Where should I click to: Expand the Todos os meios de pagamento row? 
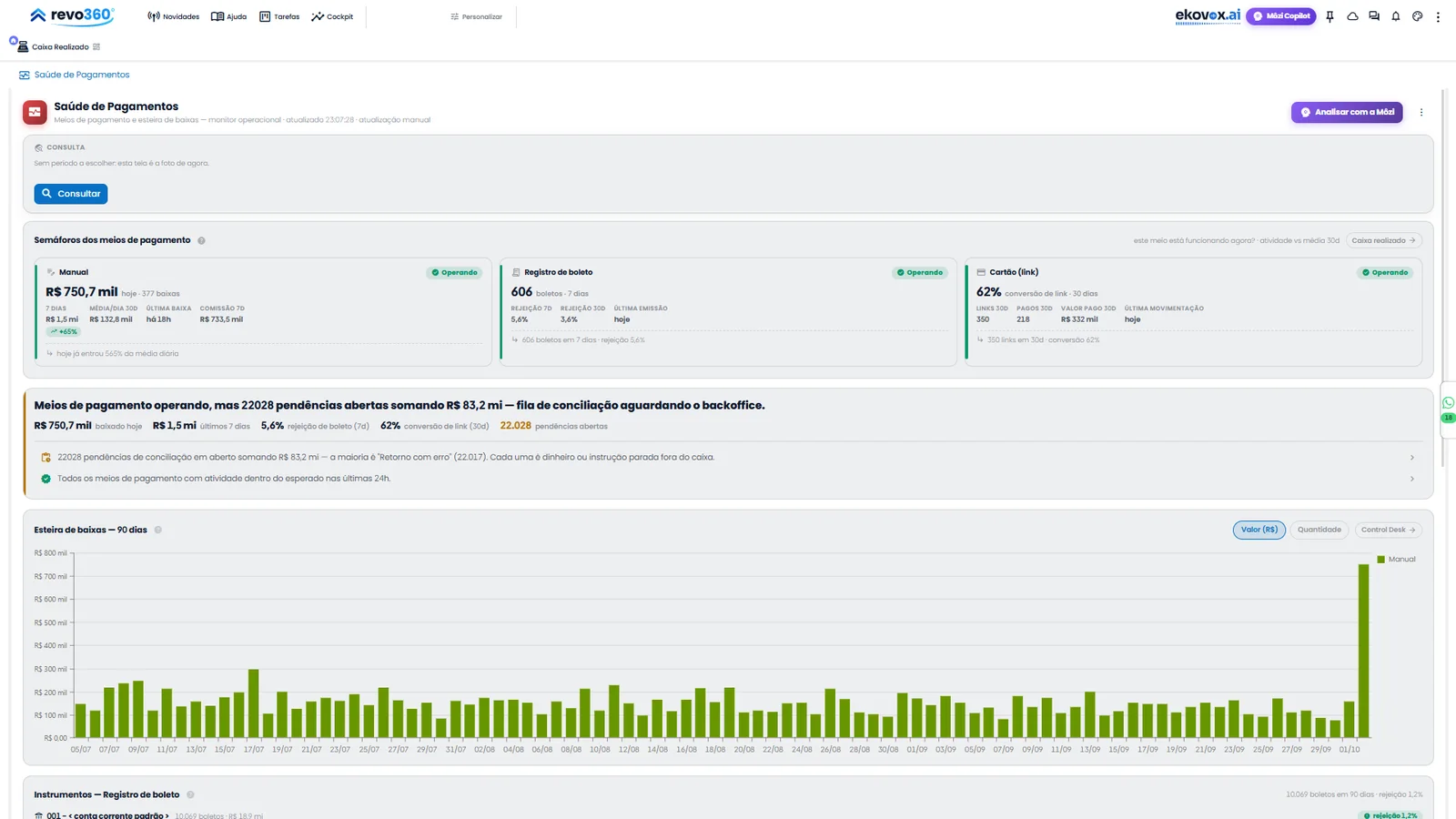(728, 479)
